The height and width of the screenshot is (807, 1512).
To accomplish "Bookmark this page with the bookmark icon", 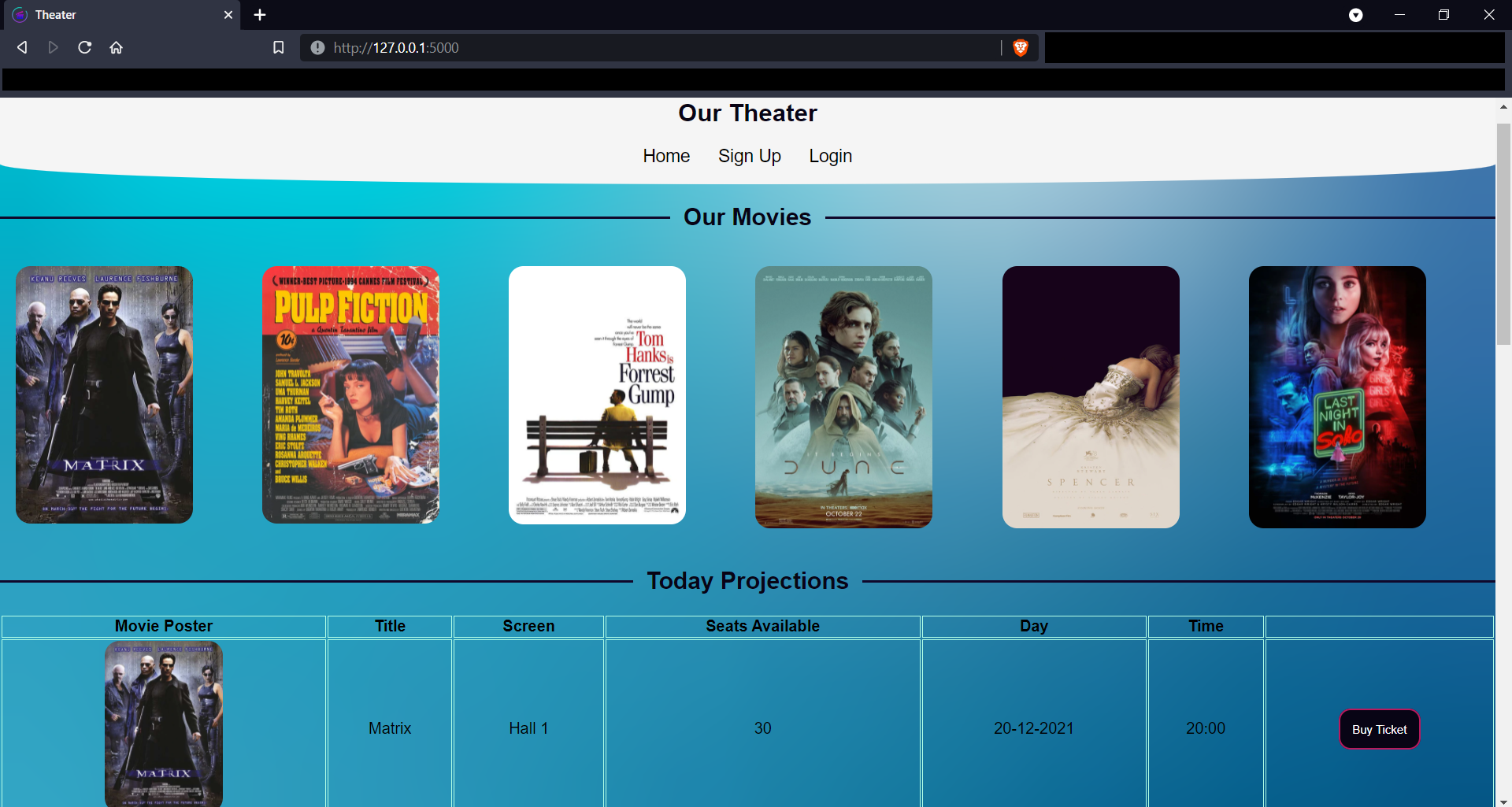I will point(278,47).
